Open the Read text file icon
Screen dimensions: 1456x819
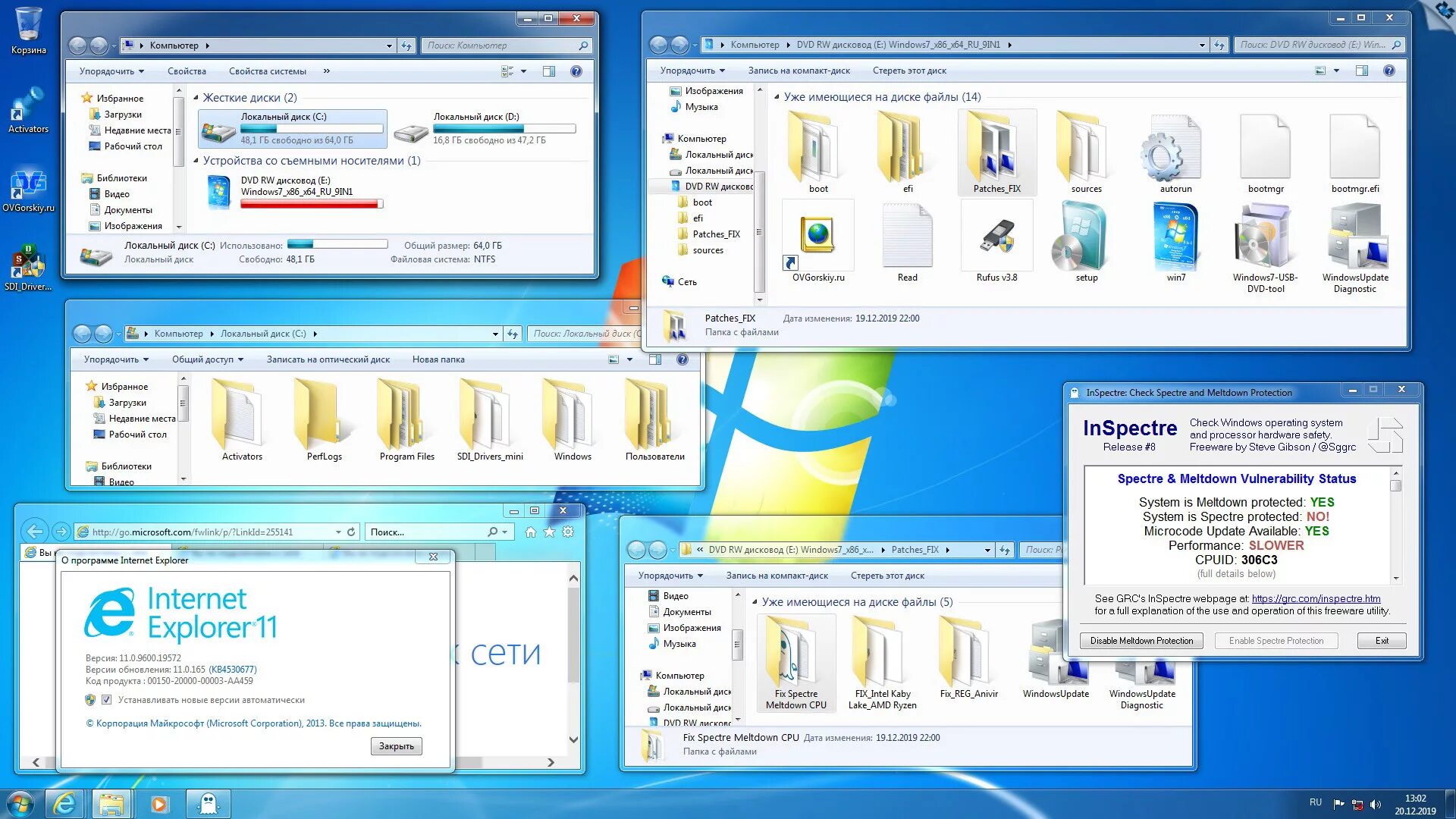point(907,241)
